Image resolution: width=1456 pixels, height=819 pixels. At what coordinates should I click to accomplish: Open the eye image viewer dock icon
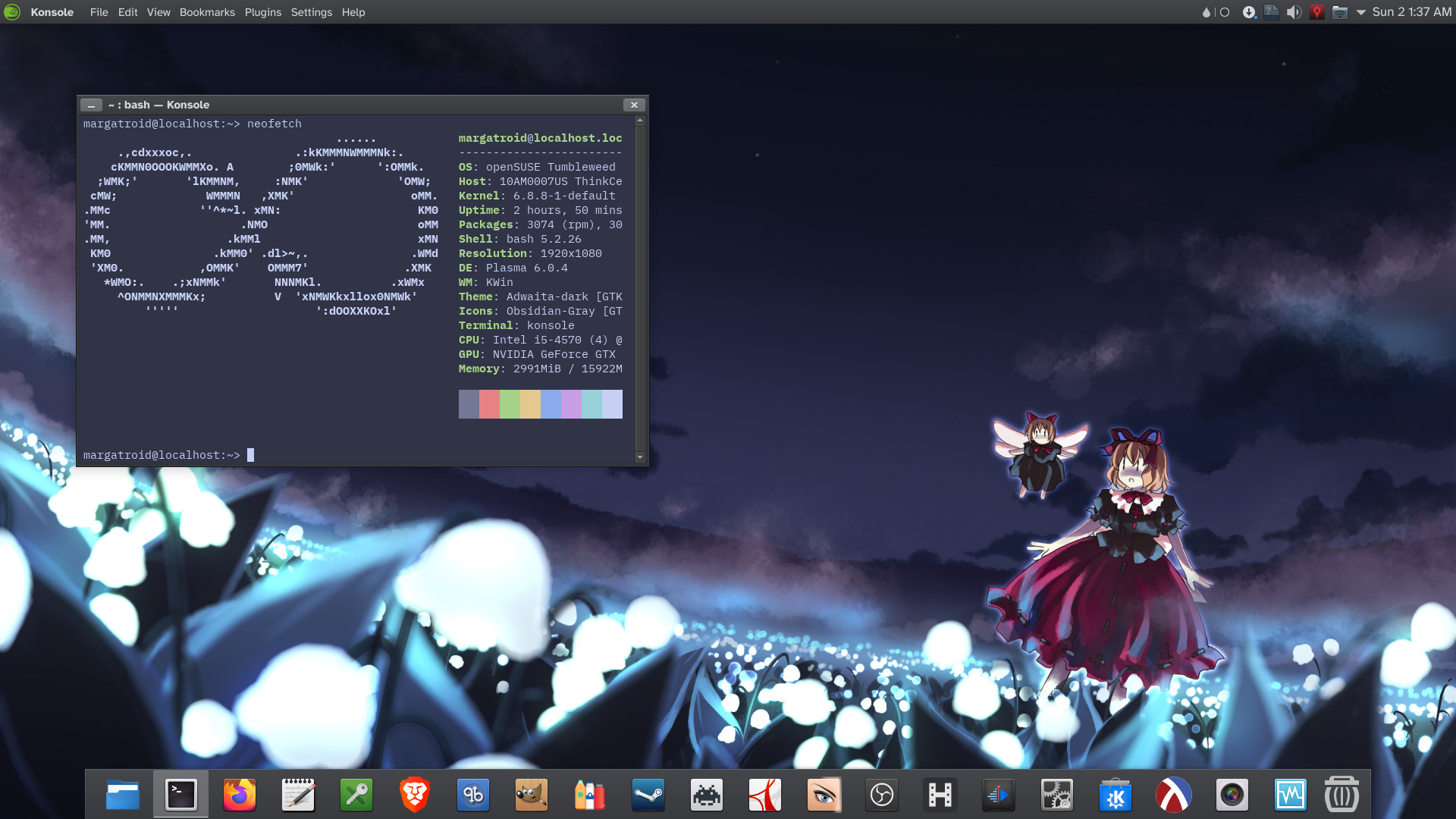(824, 795)
